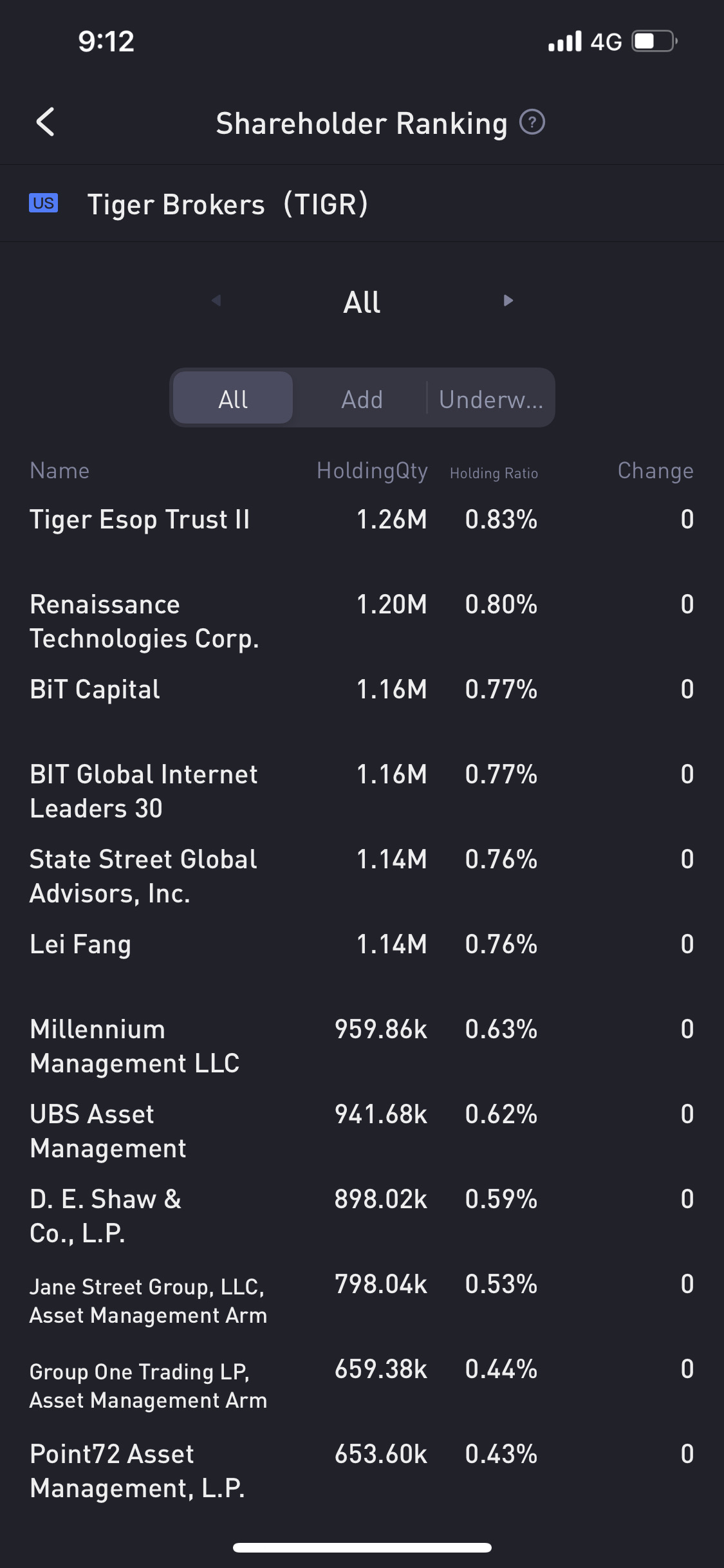Open the All period selector
Image resolution: width=724 pixels, height=1568 pixels.
(362, 302)
